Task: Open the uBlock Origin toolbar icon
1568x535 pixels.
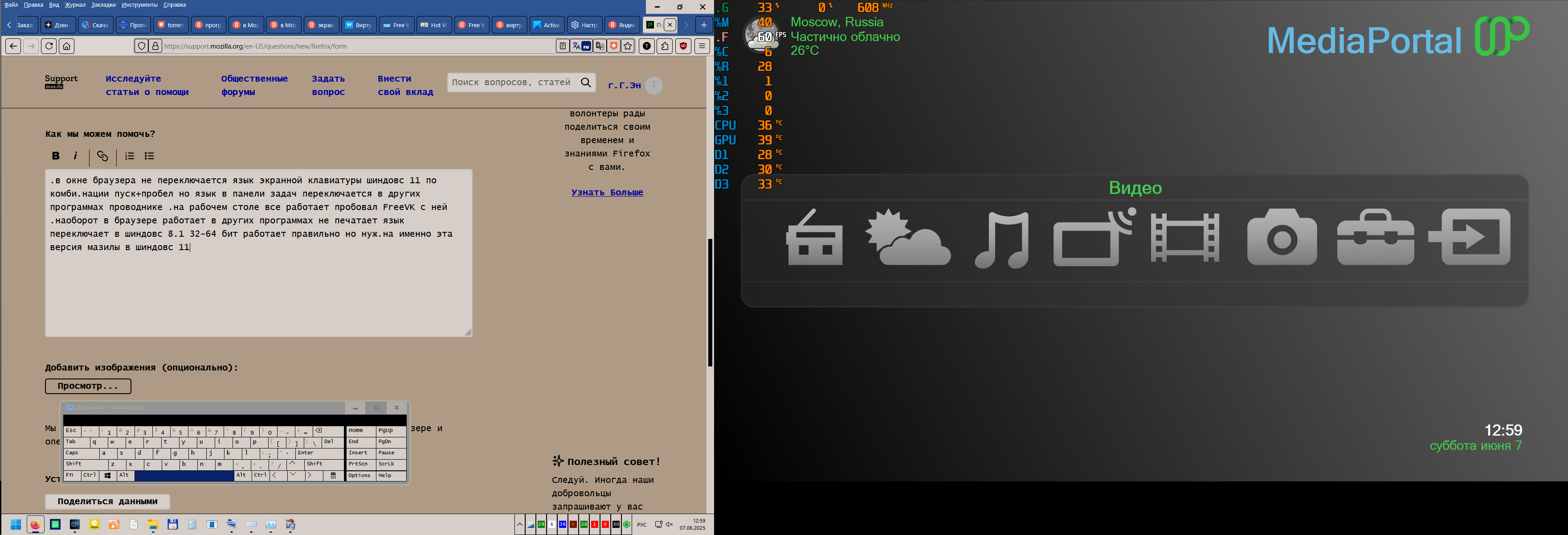Action: point(683,46)
